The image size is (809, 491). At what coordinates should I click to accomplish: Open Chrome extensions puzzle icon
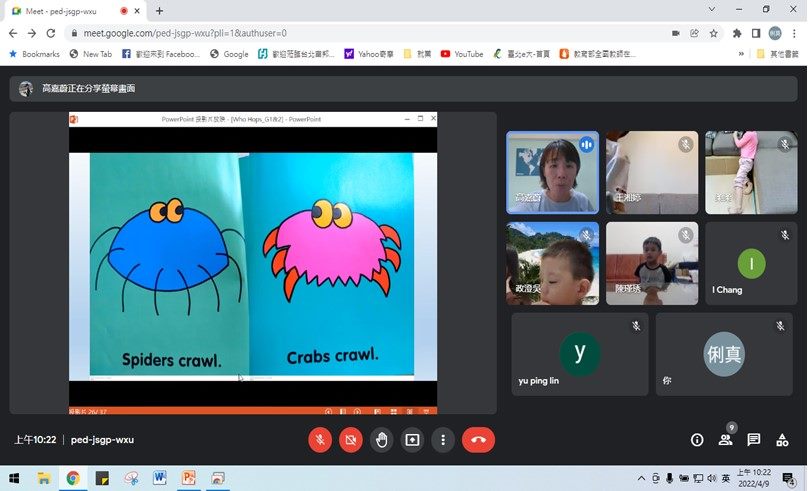[737, 32]
